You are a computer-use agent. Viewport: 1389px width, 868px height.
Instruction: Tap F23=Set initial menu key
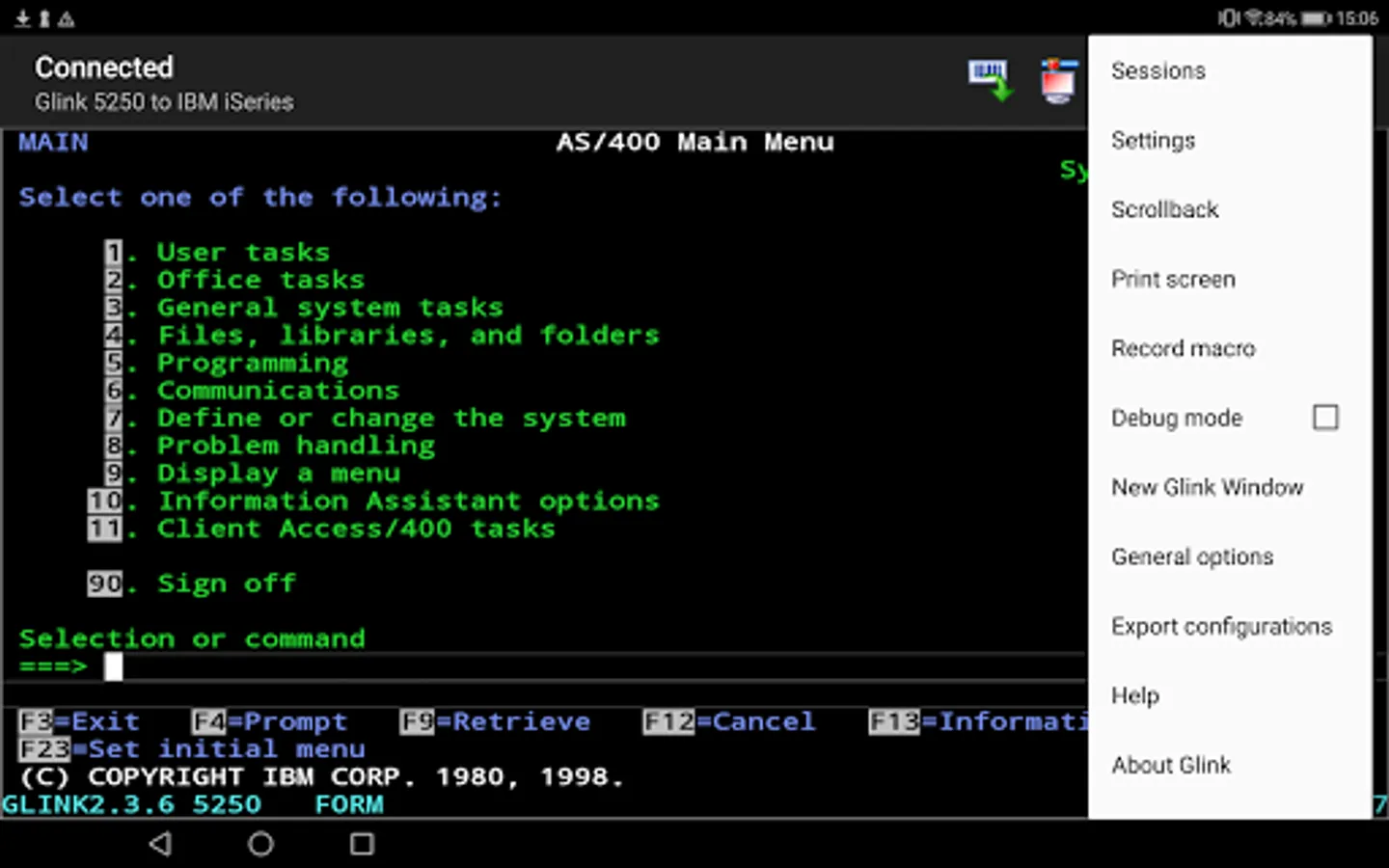[x=192, y=749]
